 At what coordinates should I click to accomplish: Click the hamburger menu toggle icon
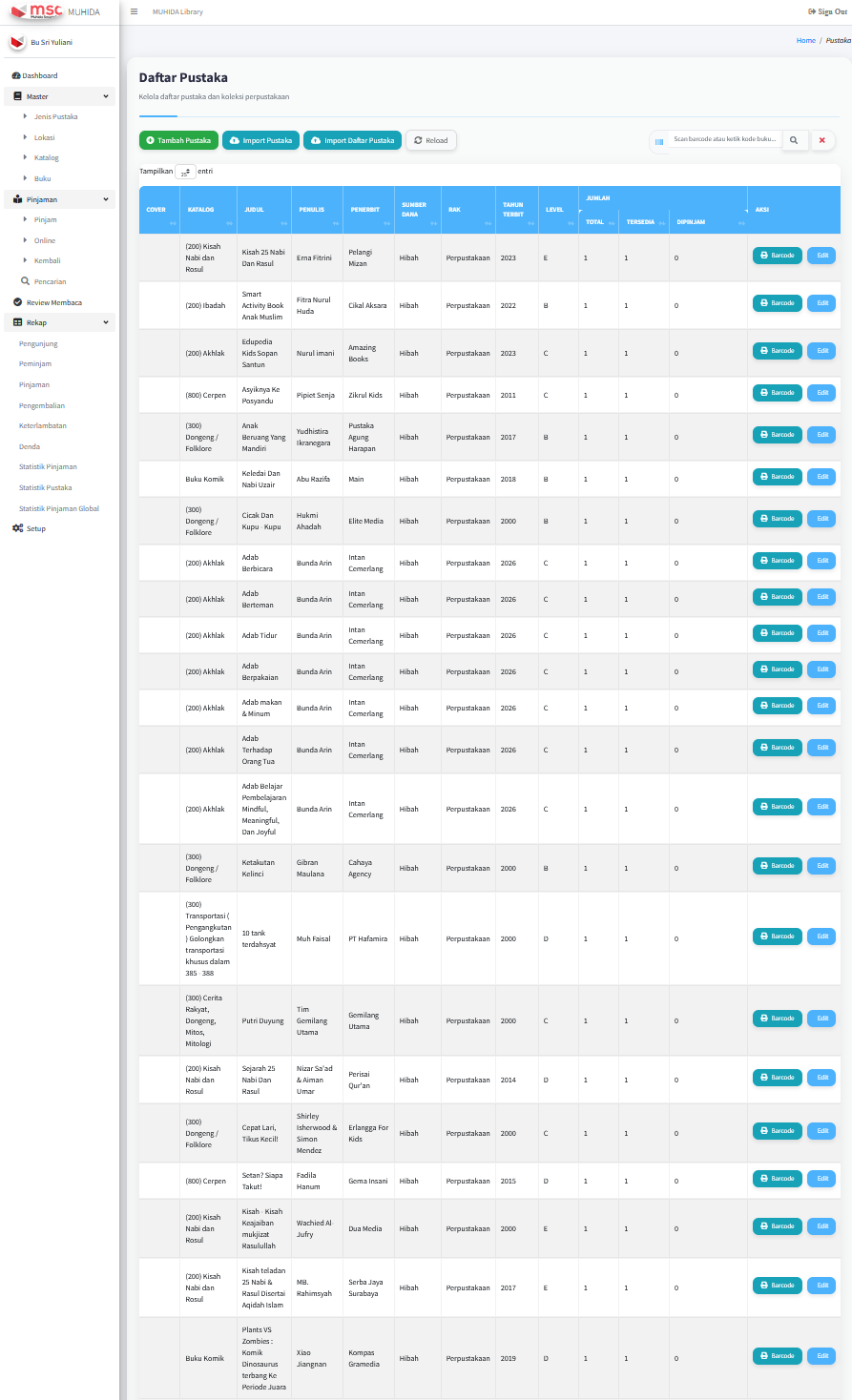click(134, 12)
